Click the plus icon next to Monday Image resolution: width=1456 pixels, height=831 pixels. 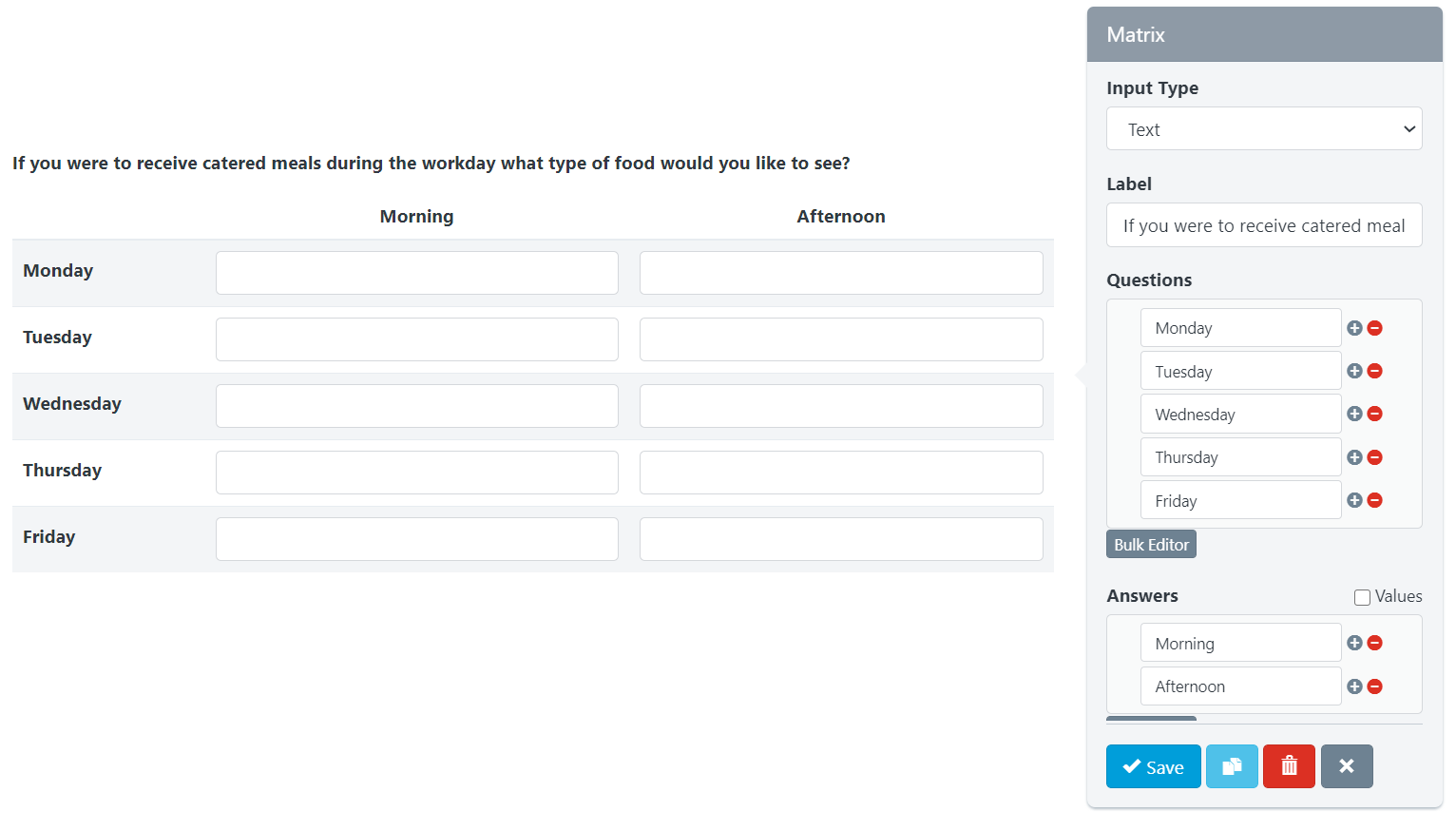click(x=1354, y=328)
